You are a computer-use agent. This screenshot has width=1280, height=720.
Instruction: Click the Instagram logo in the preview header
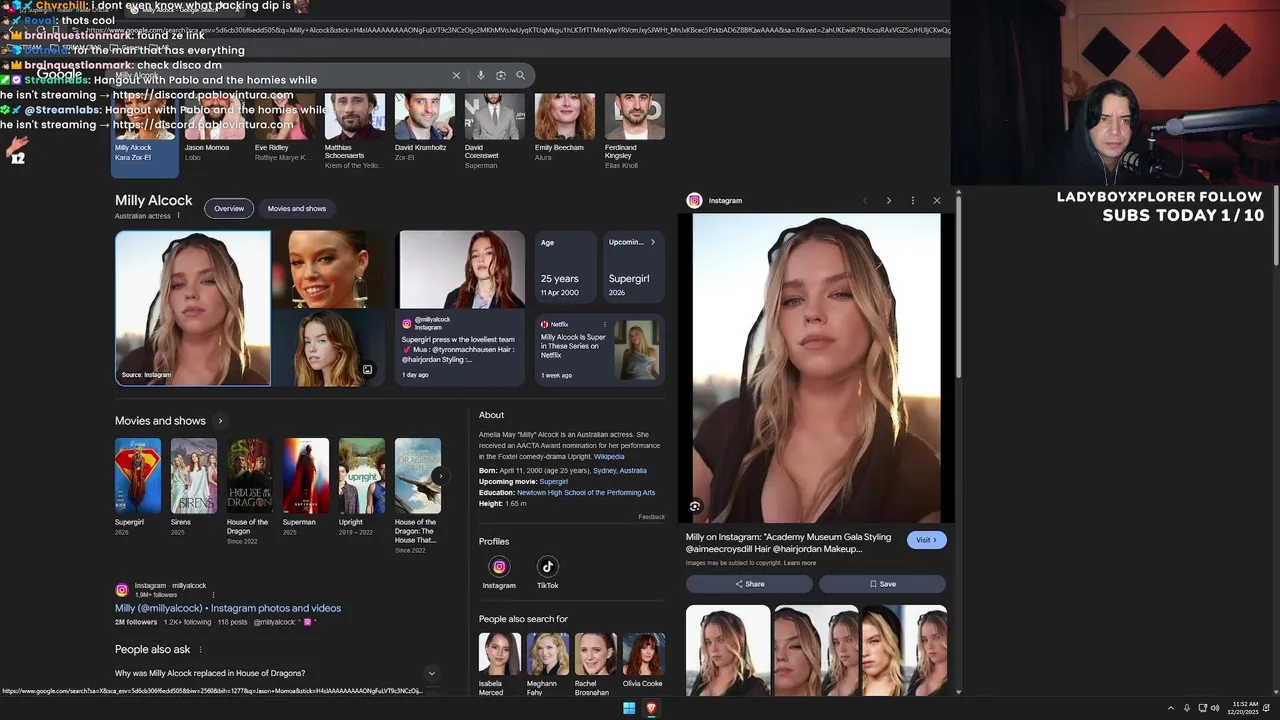click(x=694, y=201)
